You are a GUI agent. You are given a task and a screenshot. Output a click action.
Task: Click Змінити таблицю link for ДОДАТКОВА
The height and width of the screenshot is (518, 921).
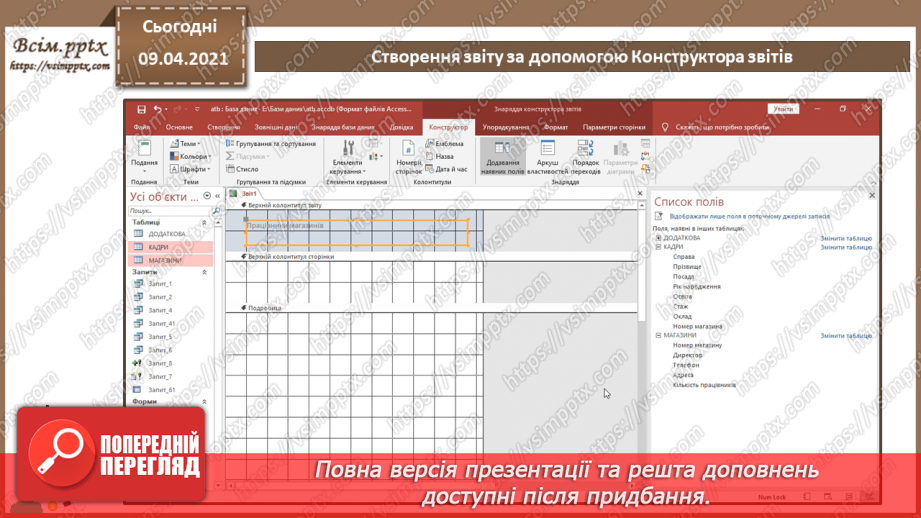846,238
